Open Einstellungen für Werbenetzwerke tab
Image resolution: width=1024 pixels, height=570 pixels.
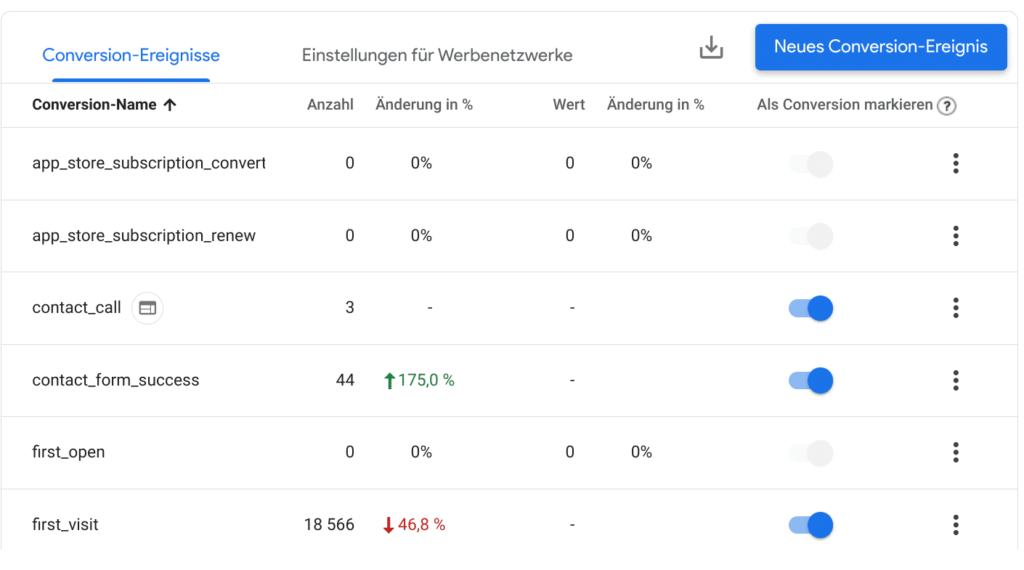point(437,55)
